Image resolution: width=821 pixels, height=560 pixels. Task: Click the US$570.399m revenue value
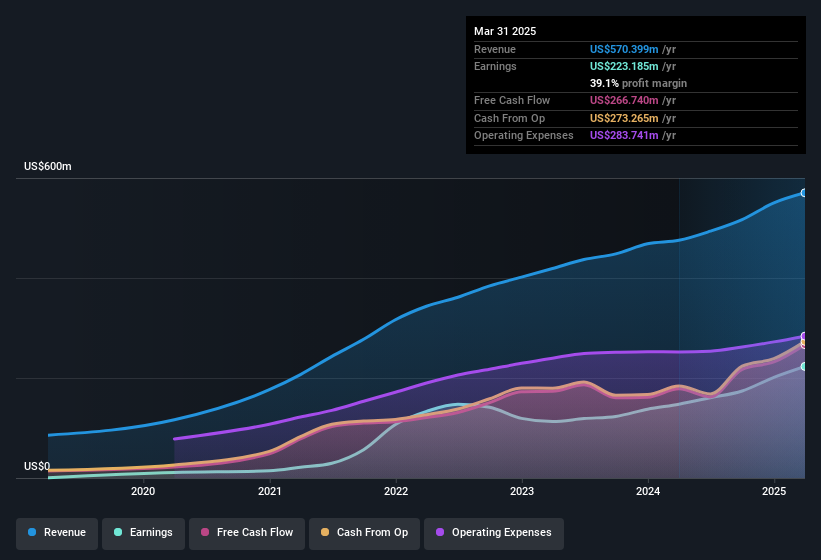(624, 49)
